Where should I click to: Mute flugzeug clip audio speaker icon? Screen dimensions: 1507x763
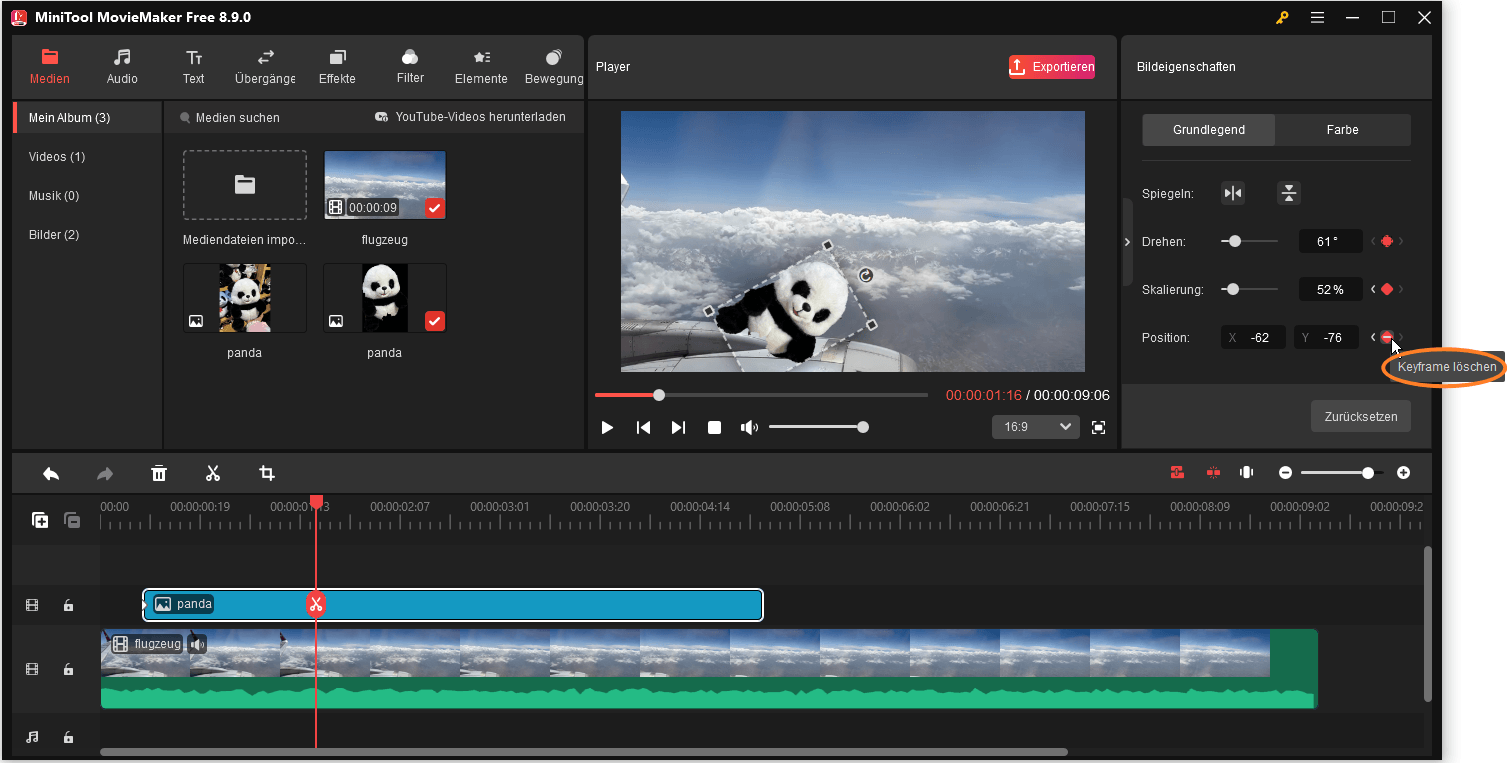pyautogui.click(x=197, y=644)
